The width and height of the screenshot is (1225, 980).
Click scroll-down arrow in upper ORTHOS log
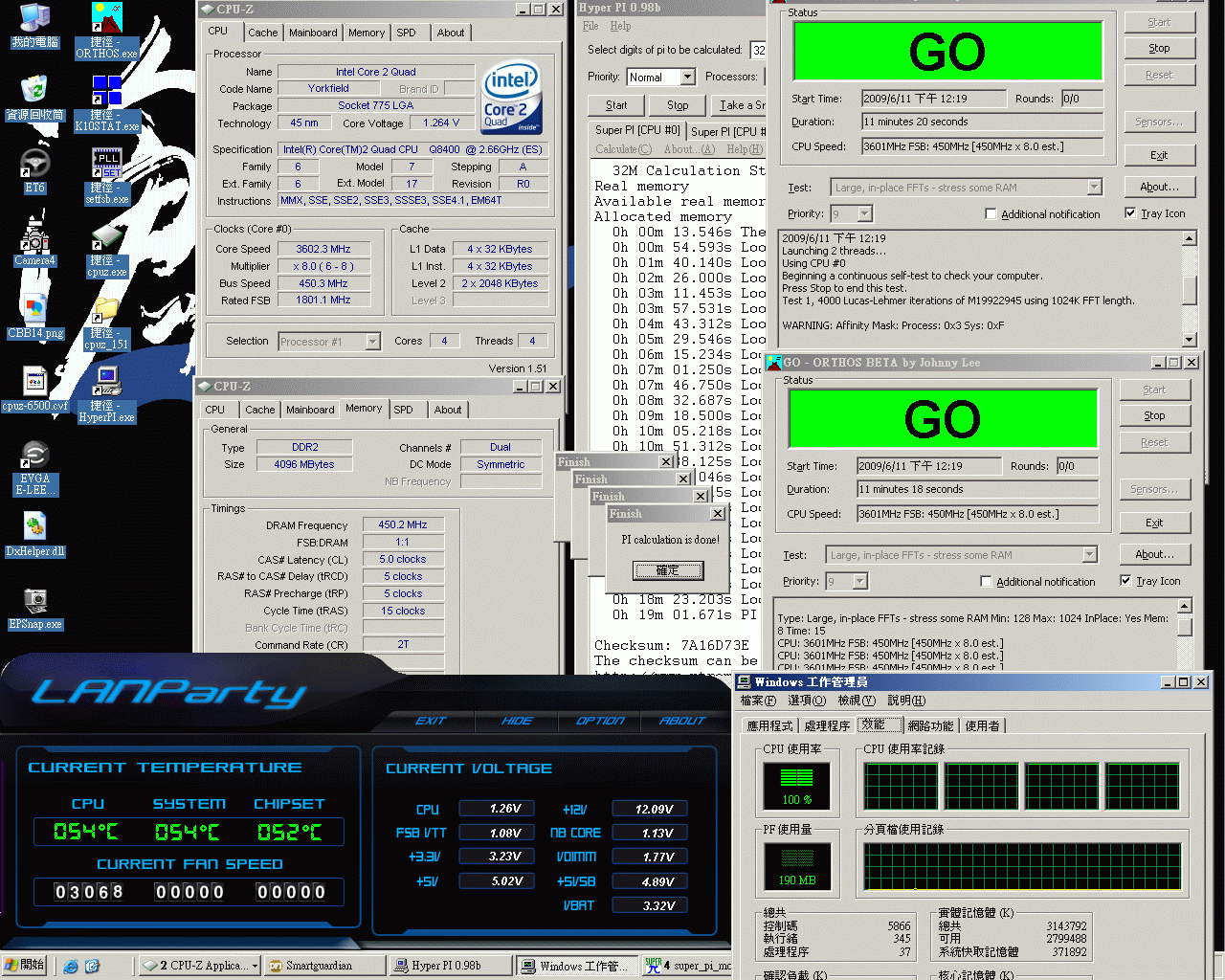click(x=1190, y=340)
